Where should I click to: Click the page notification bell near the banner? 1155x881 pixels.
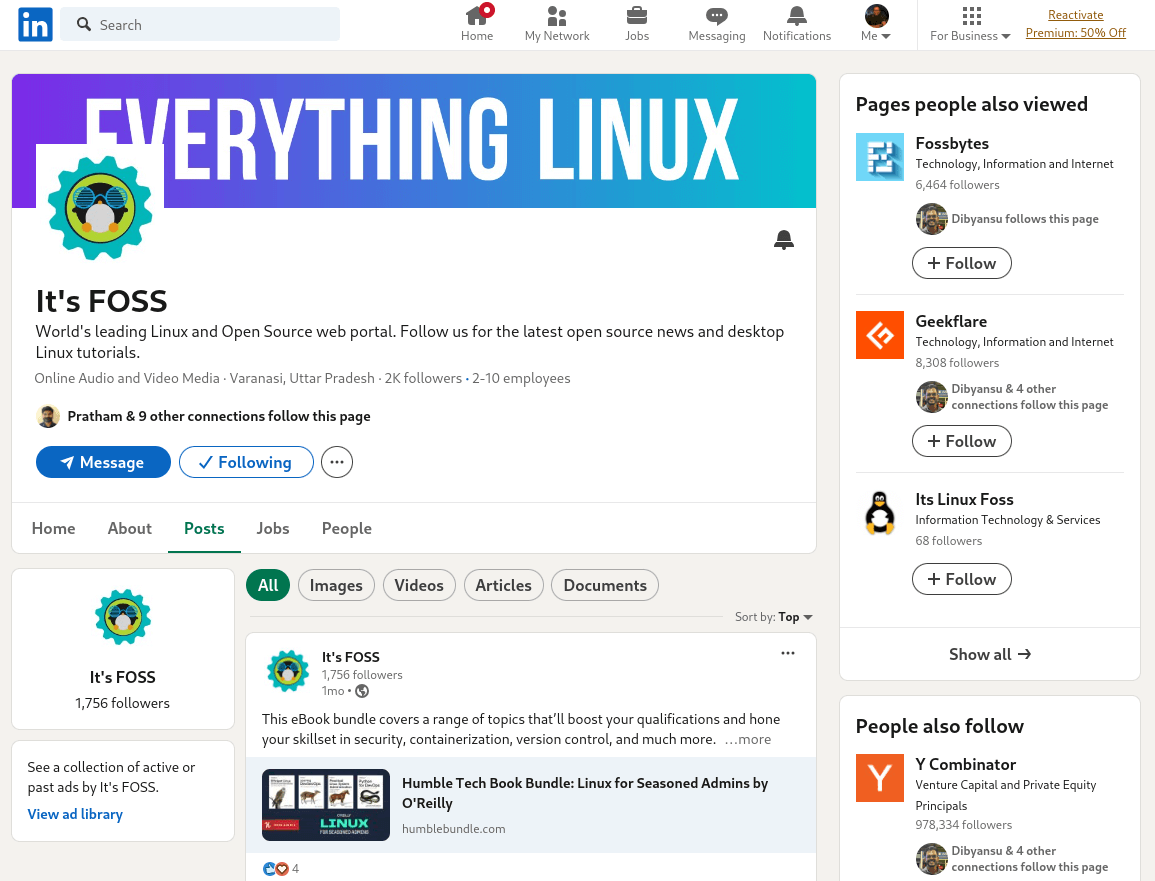784,240
